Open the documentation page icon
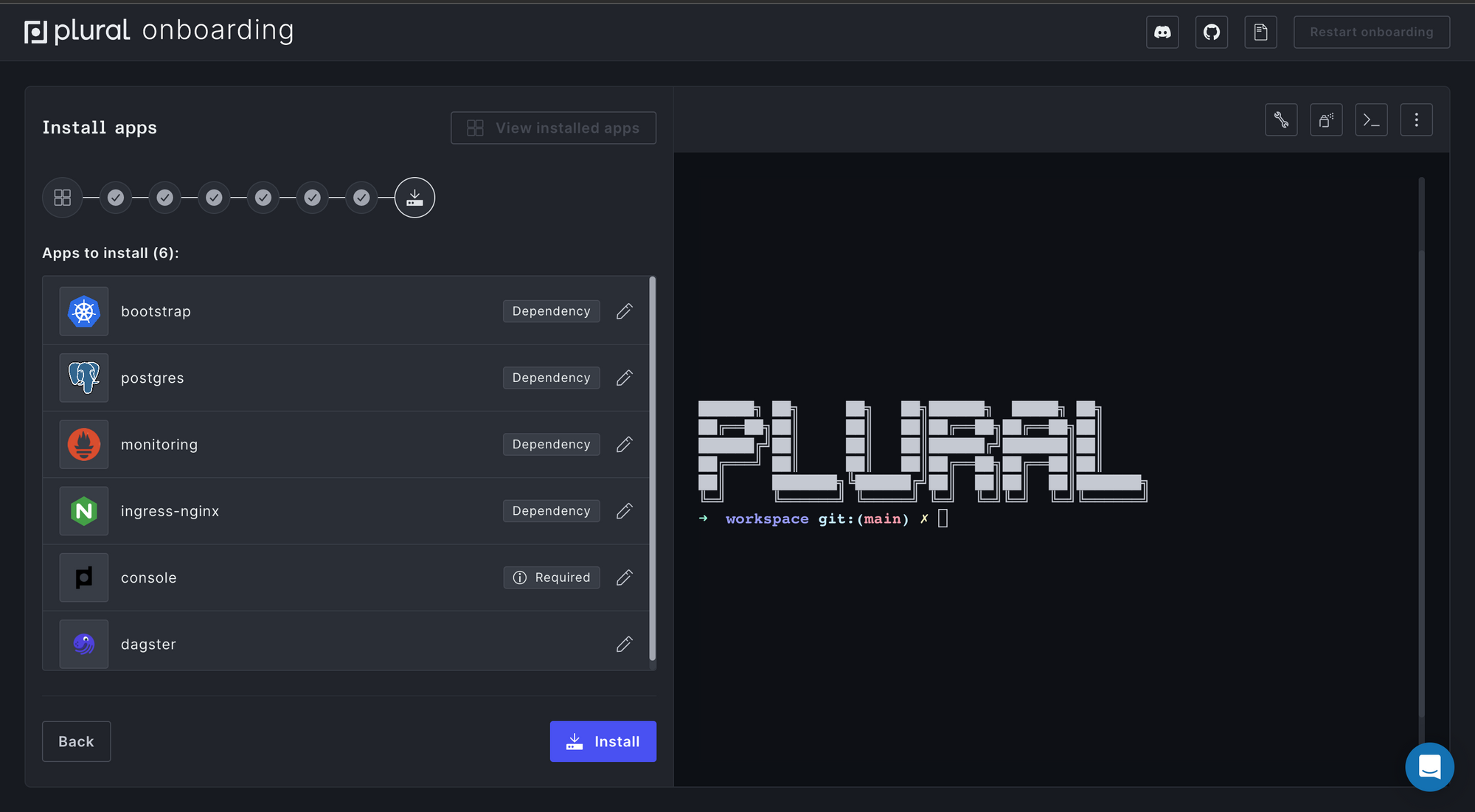This screenshot has width=1475, height=812. tap(1261, 32)
